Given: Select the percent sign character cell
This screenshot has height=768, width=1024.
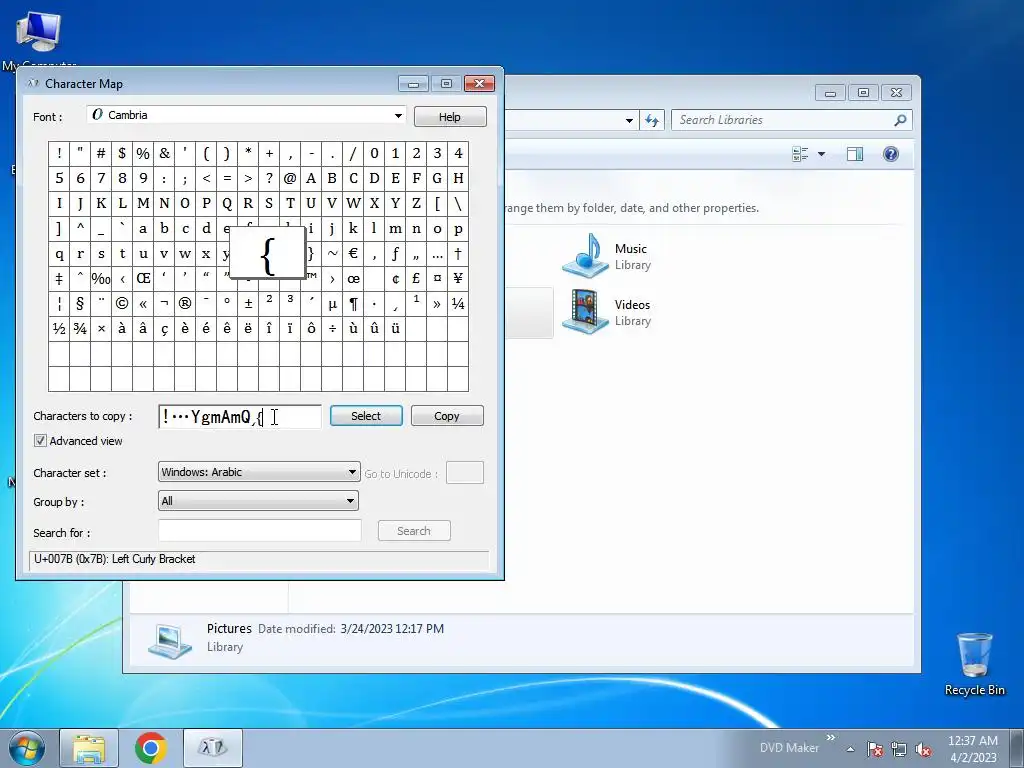Looking at the screenshot, I should (143, 153).
